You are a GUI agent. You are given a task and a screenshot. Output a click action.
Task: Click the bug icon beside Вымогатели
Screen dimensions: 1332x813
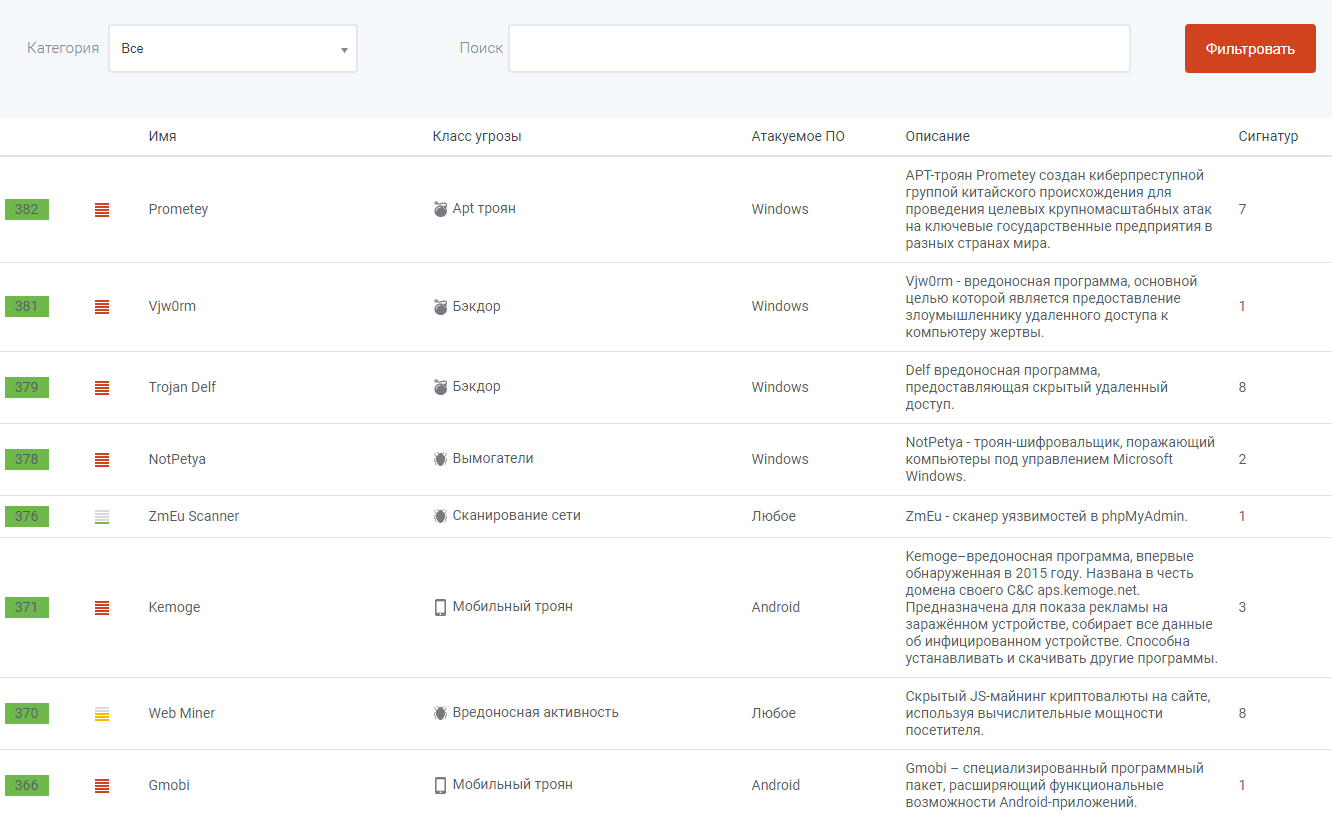pyautogui.click(x=440, y=459)
